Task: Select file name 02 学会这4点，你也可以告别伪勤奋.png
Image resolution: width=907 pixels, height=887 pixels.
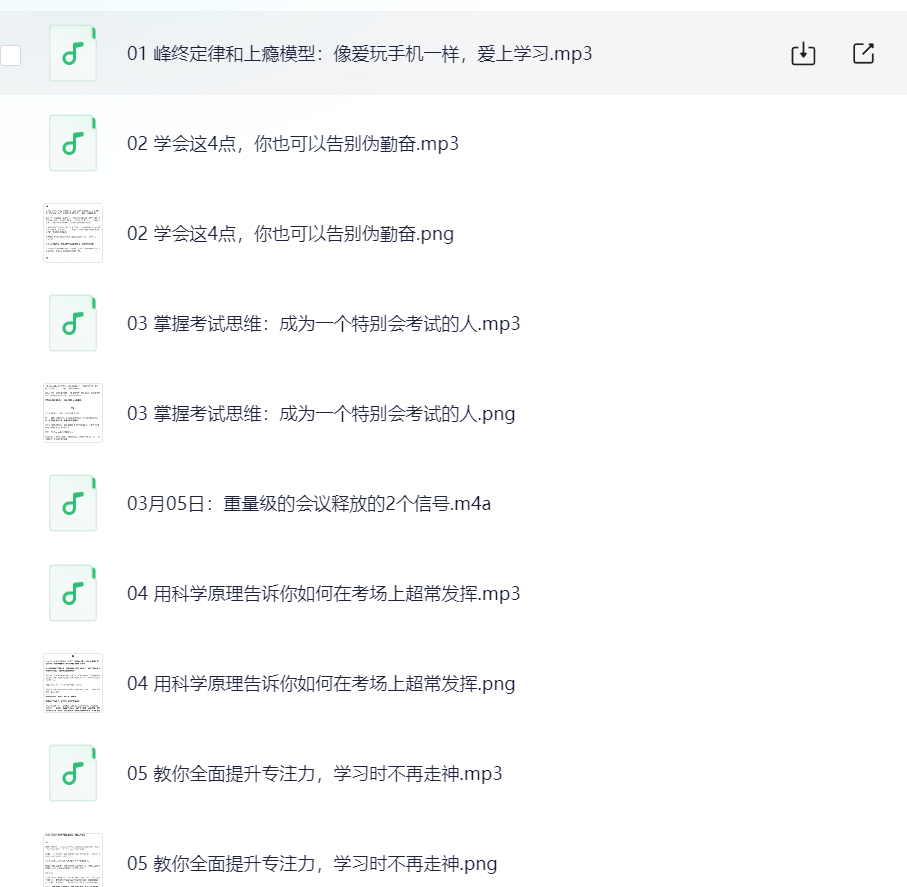Action: (290, 234)
